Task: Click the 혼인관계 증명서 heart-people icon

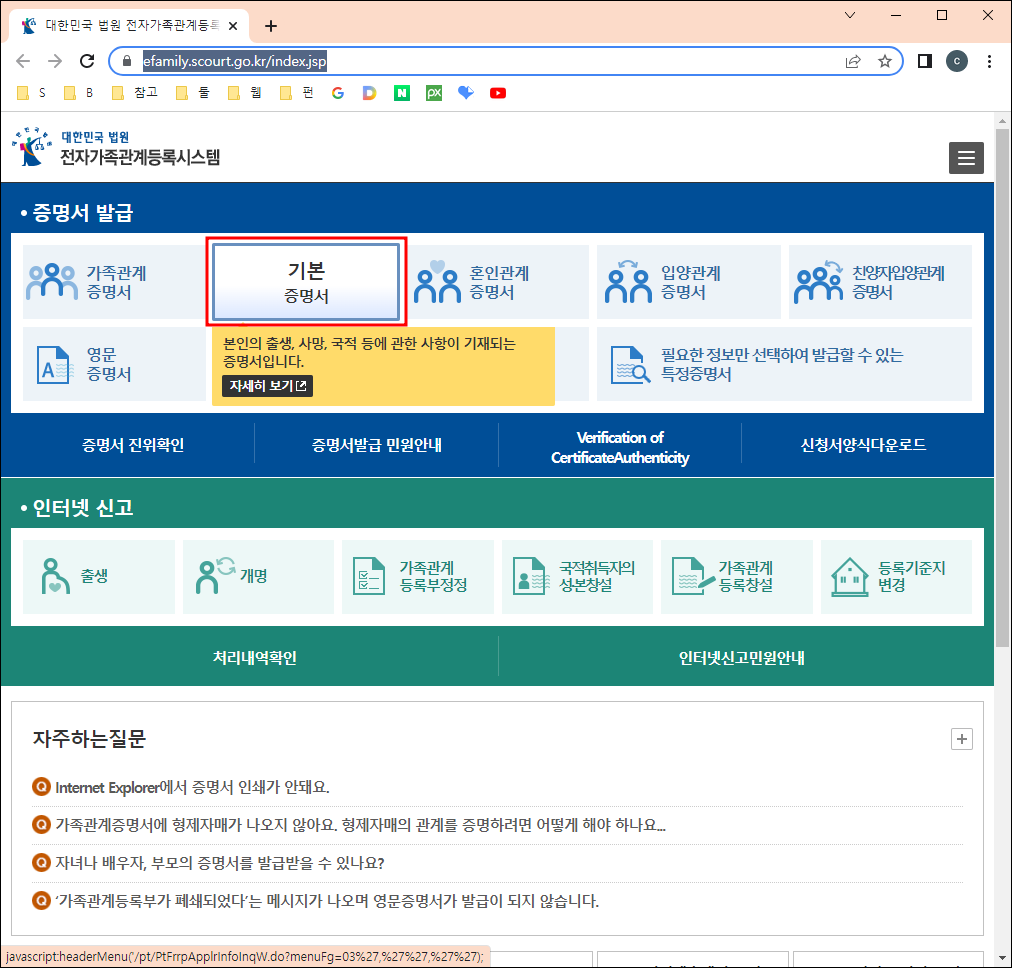Action: [x=436, y=281]
